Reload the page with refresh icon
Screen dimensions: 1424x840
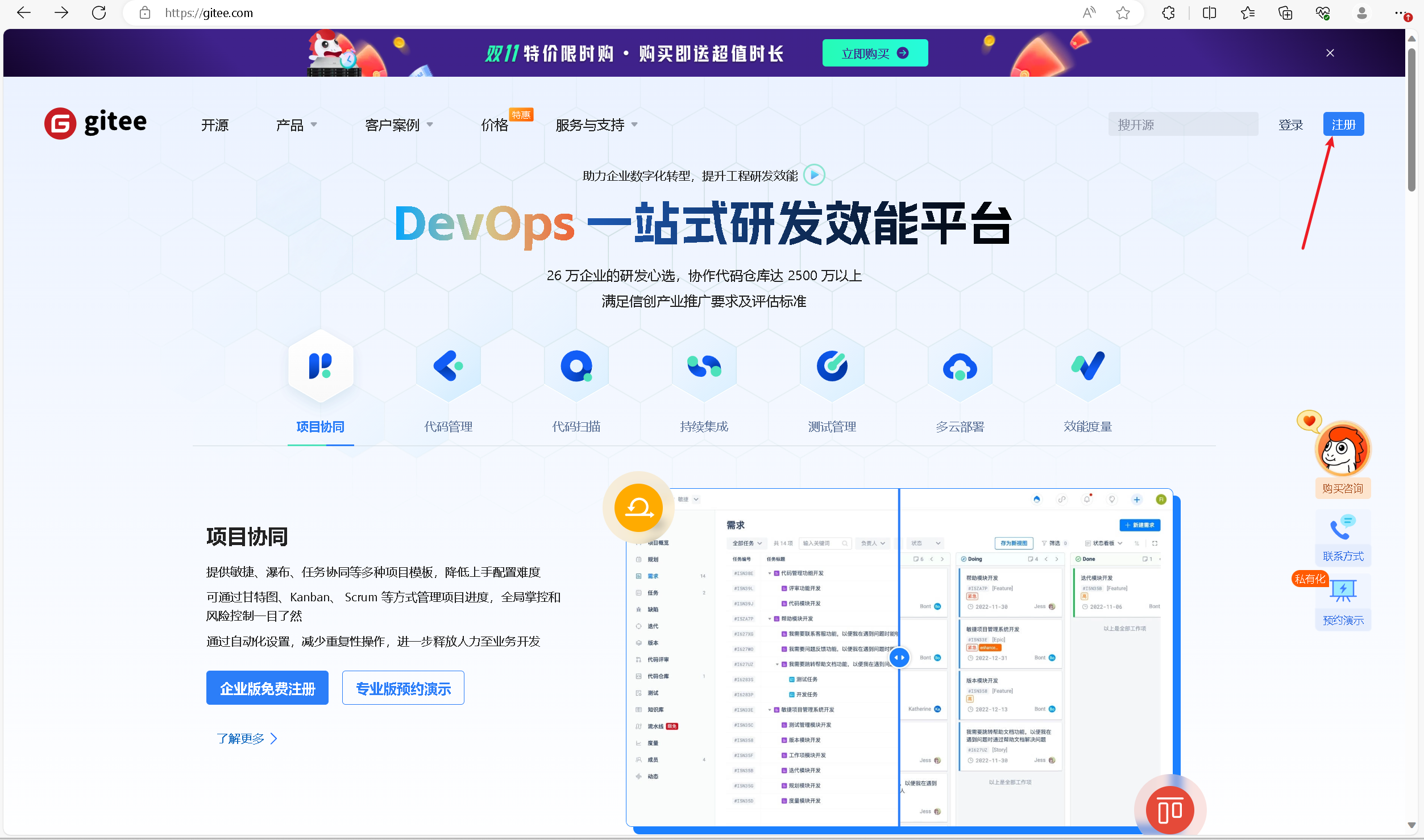[99, 13]
